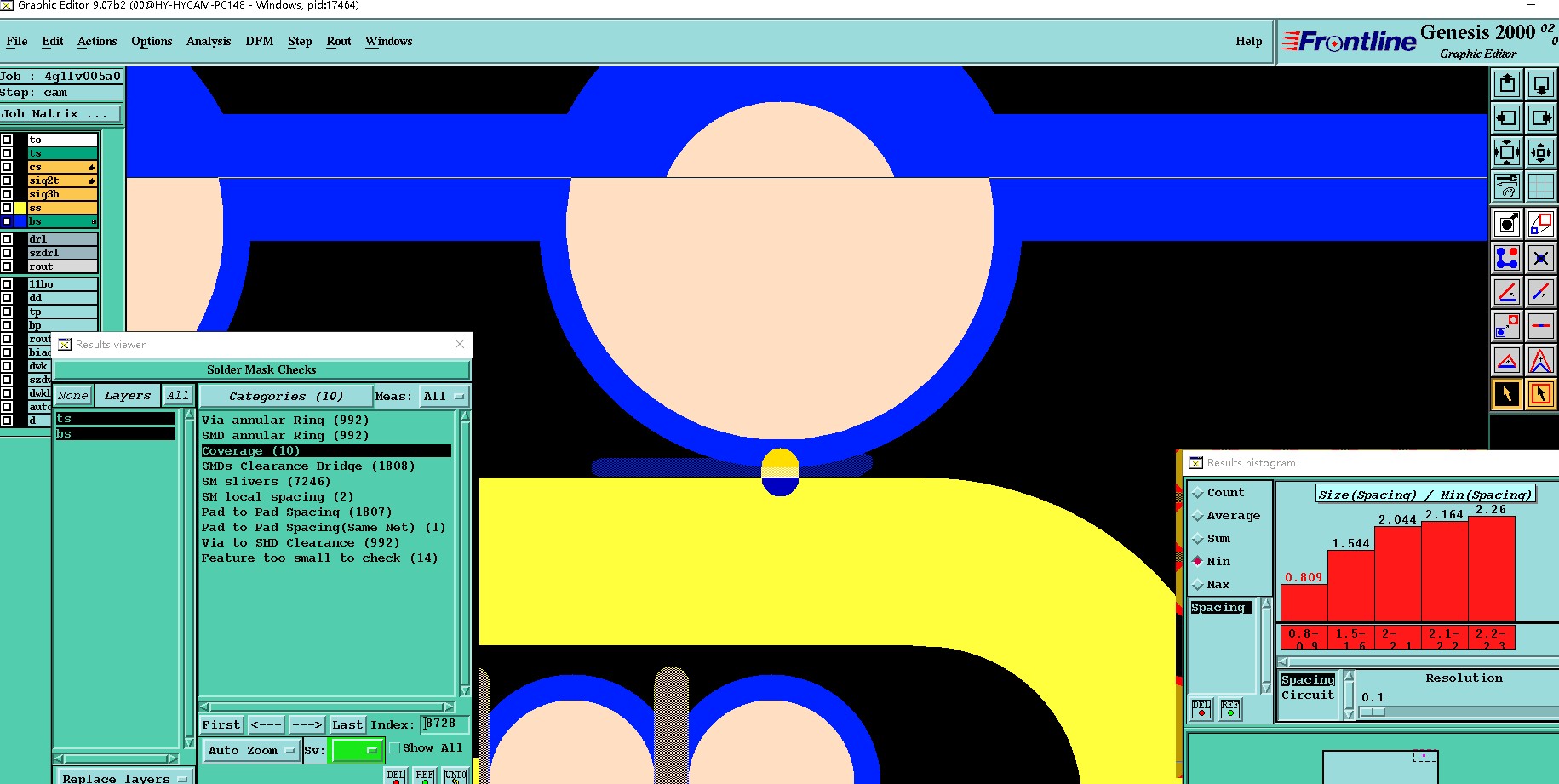This screenshot has height=784, width=1559.
Task: Open the File menu
Action: pos(17,41)
